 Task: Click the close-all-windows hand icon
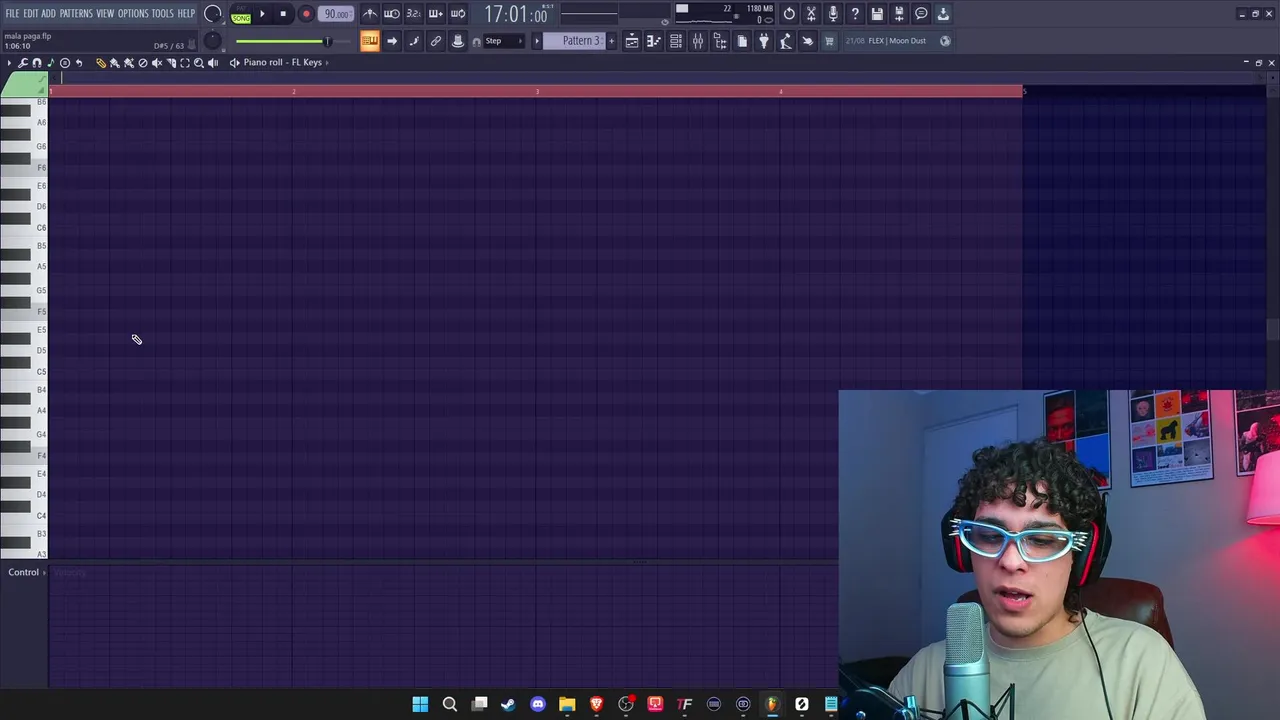(808, 41)
